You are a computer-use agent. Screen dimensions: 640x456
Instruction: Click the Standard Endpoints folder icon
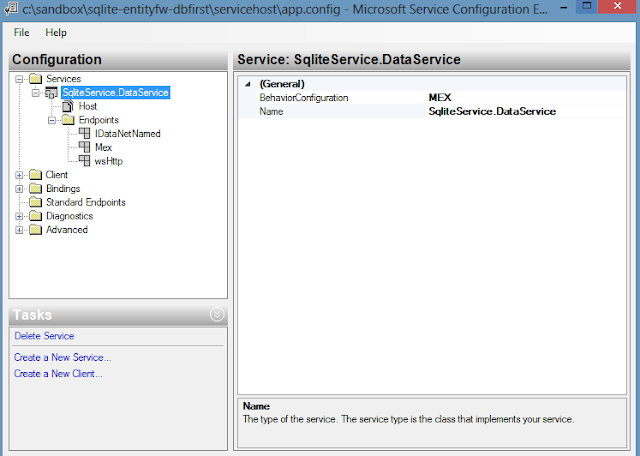pos(36,202)
